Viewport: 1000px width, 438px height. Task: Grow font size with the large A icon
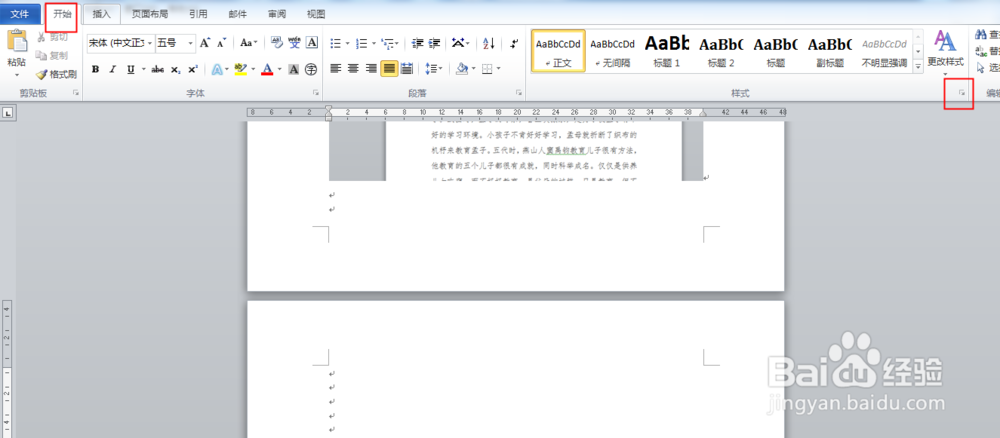click(205, 43)
